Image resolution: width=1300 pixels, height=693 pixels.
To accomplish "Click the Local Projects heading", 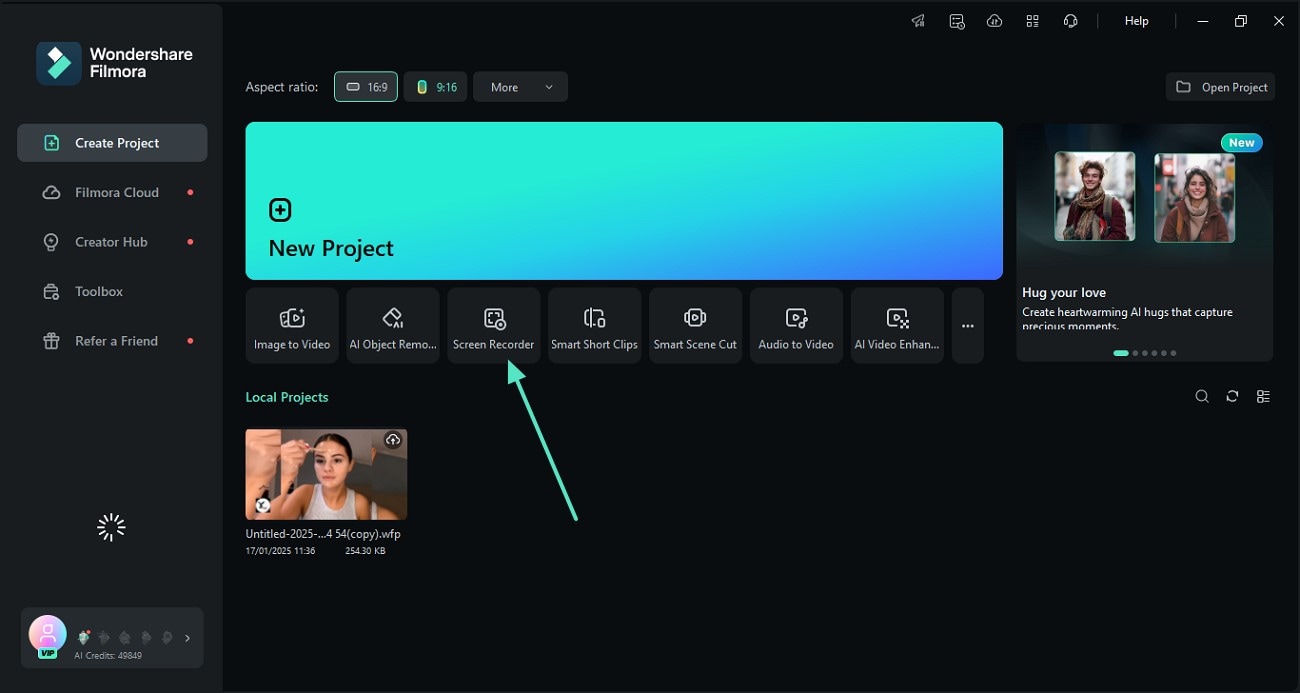I will pos(287,397).
